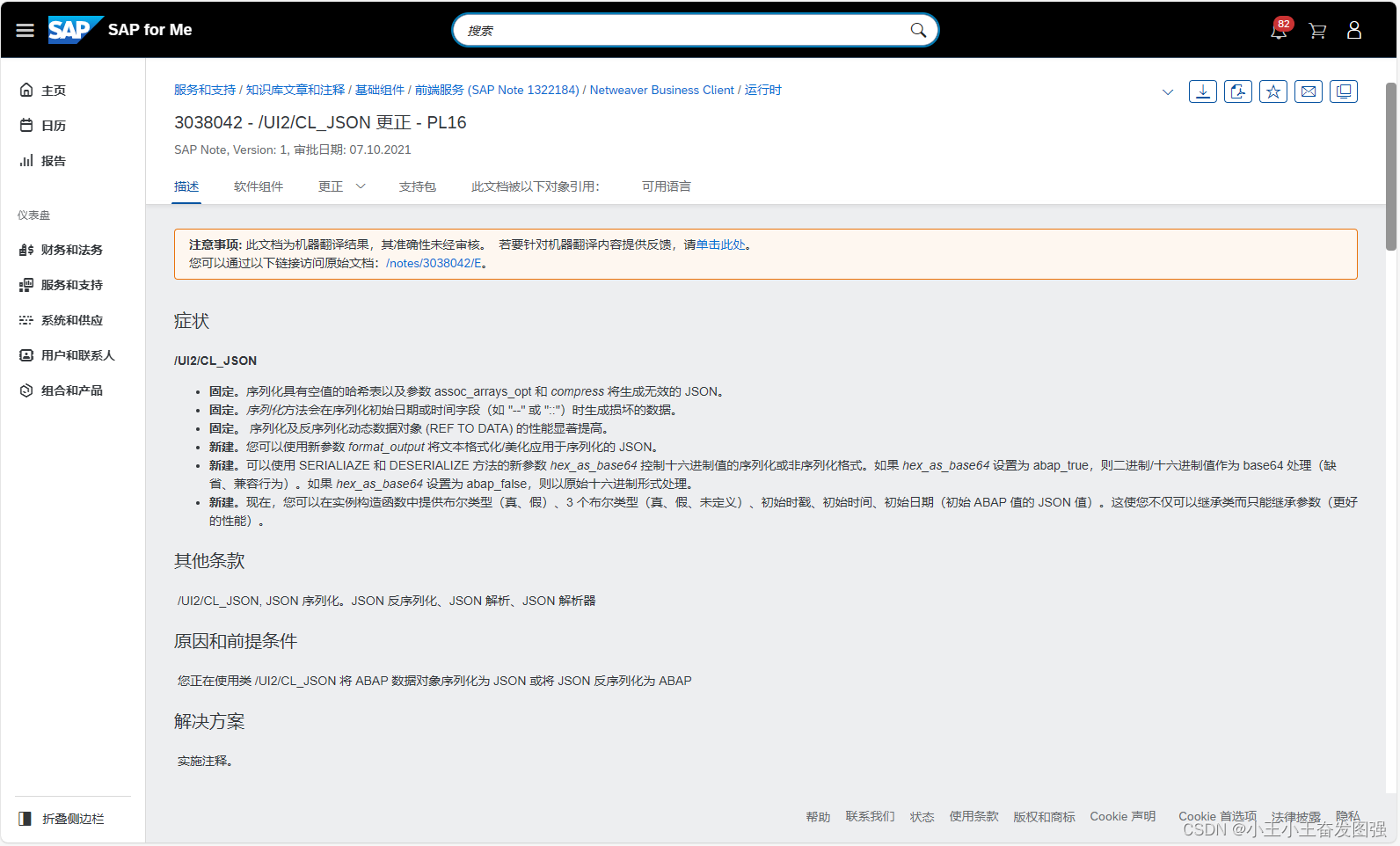Open 系统和供应 dashboard
Screen dimensions: 1400x846
[72, 320]
